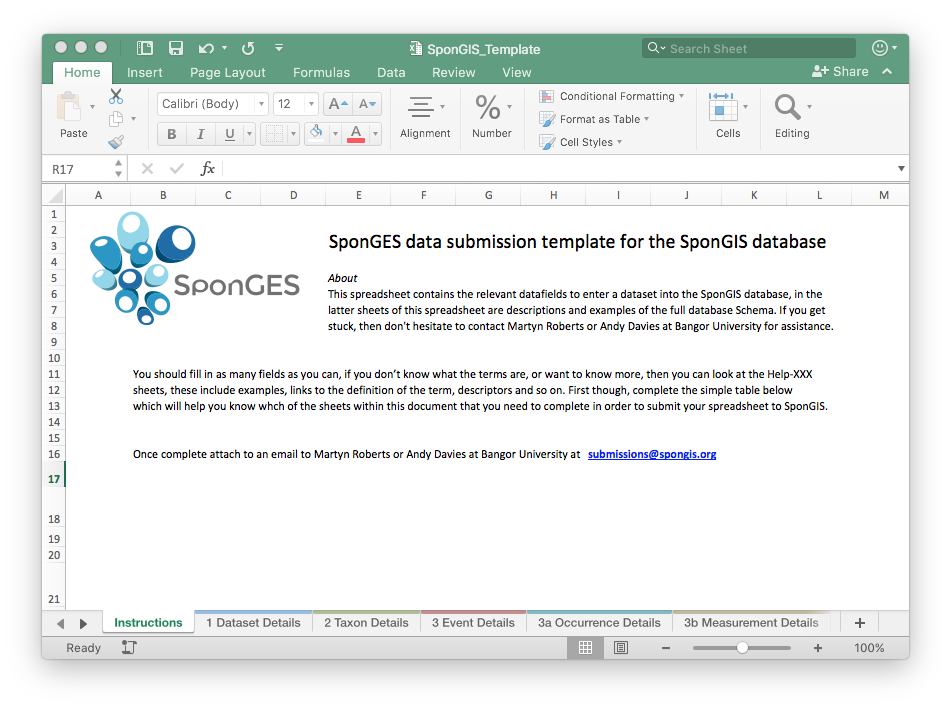Click the Copy icon
The width and height of the screenshot is (951, 709).
(116, 119)
